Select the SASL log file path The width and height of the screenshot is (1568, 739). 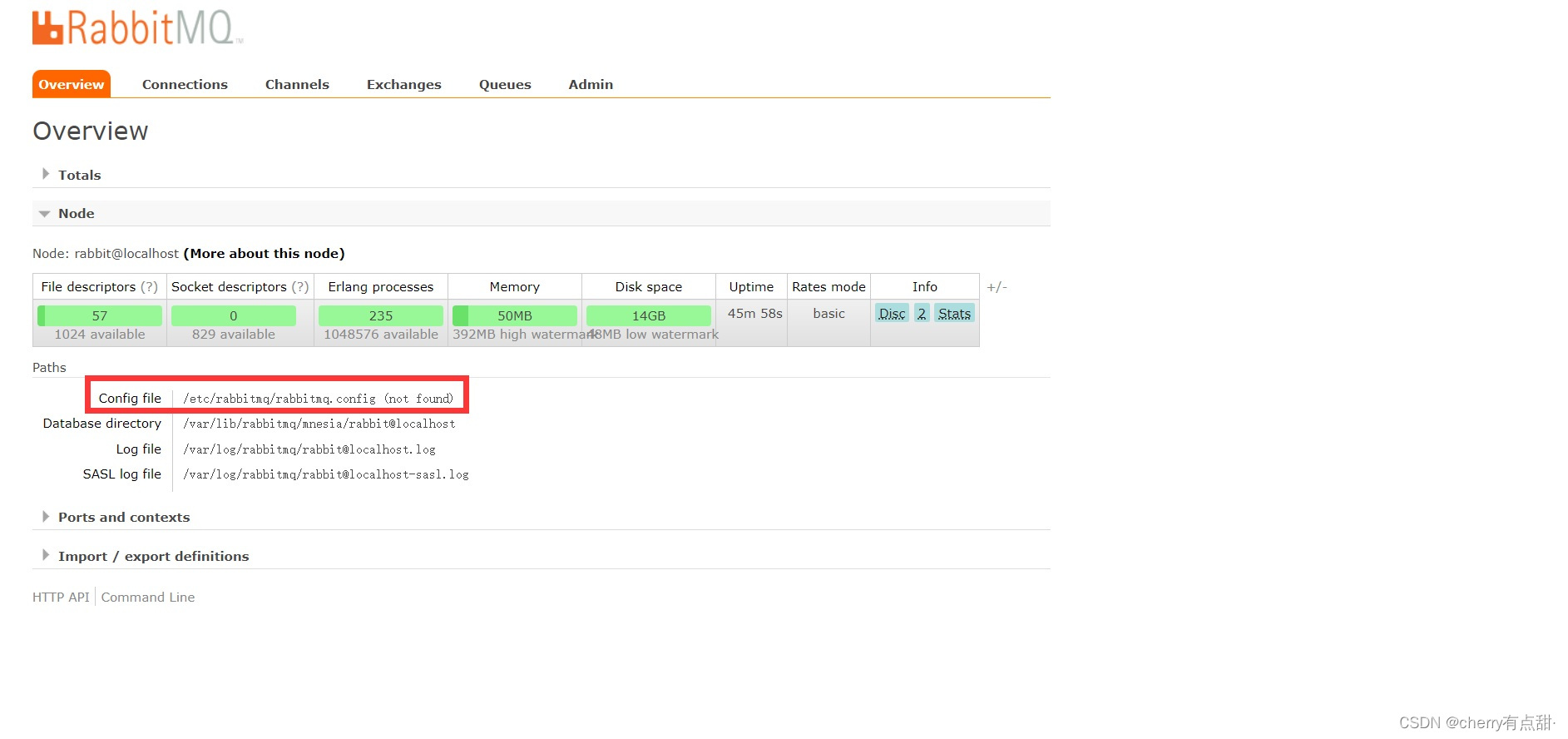coord(326,474)
